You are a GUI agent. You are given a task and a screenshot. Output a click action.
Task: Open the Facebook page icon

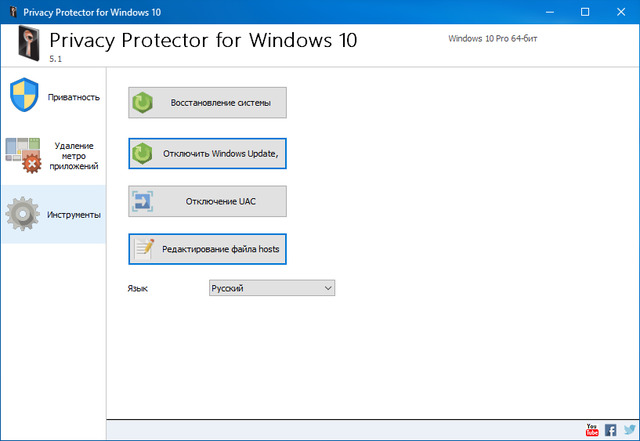[x=611, y=430]
